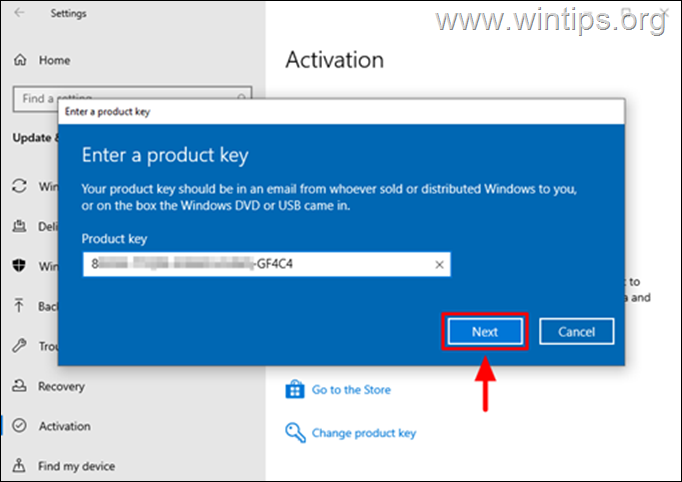The height and width of the screenshot is (482, 682).
Task: Go back using the Settings back arrow
Action: point(19,13)
